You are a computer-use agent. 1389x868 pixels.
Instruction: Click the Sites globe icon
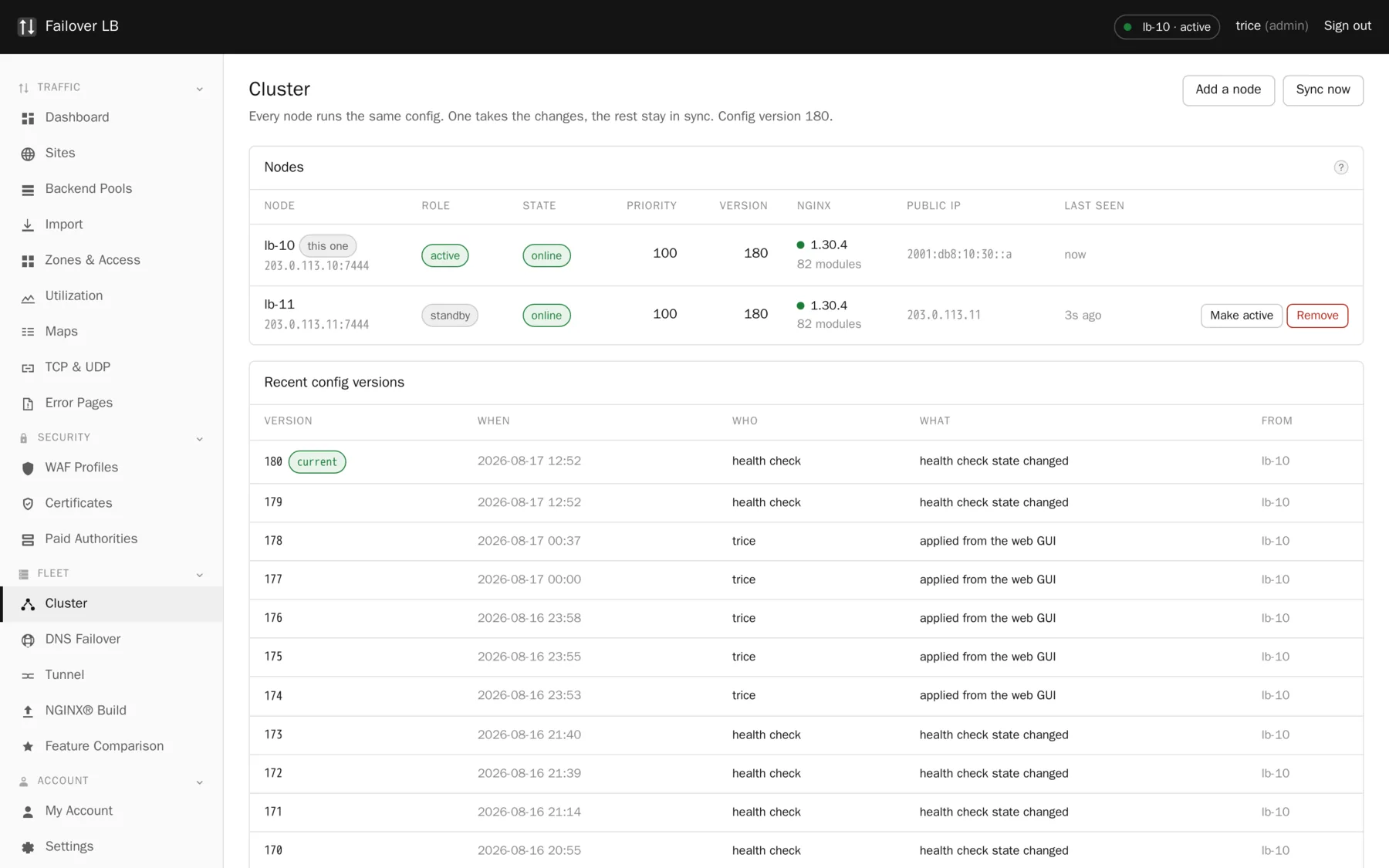[x=28, y=154]
